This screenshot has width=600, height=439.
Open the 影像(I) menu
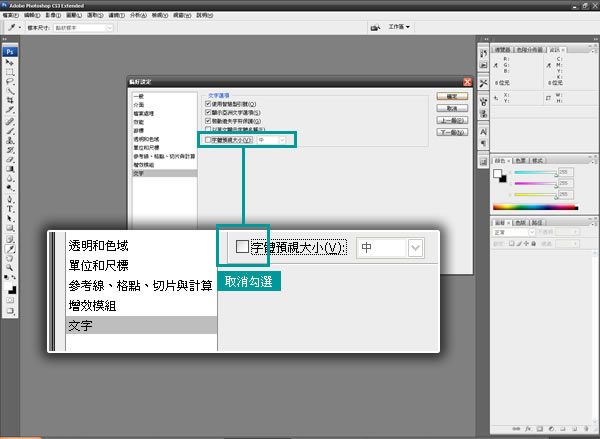[x=53, y=15]
